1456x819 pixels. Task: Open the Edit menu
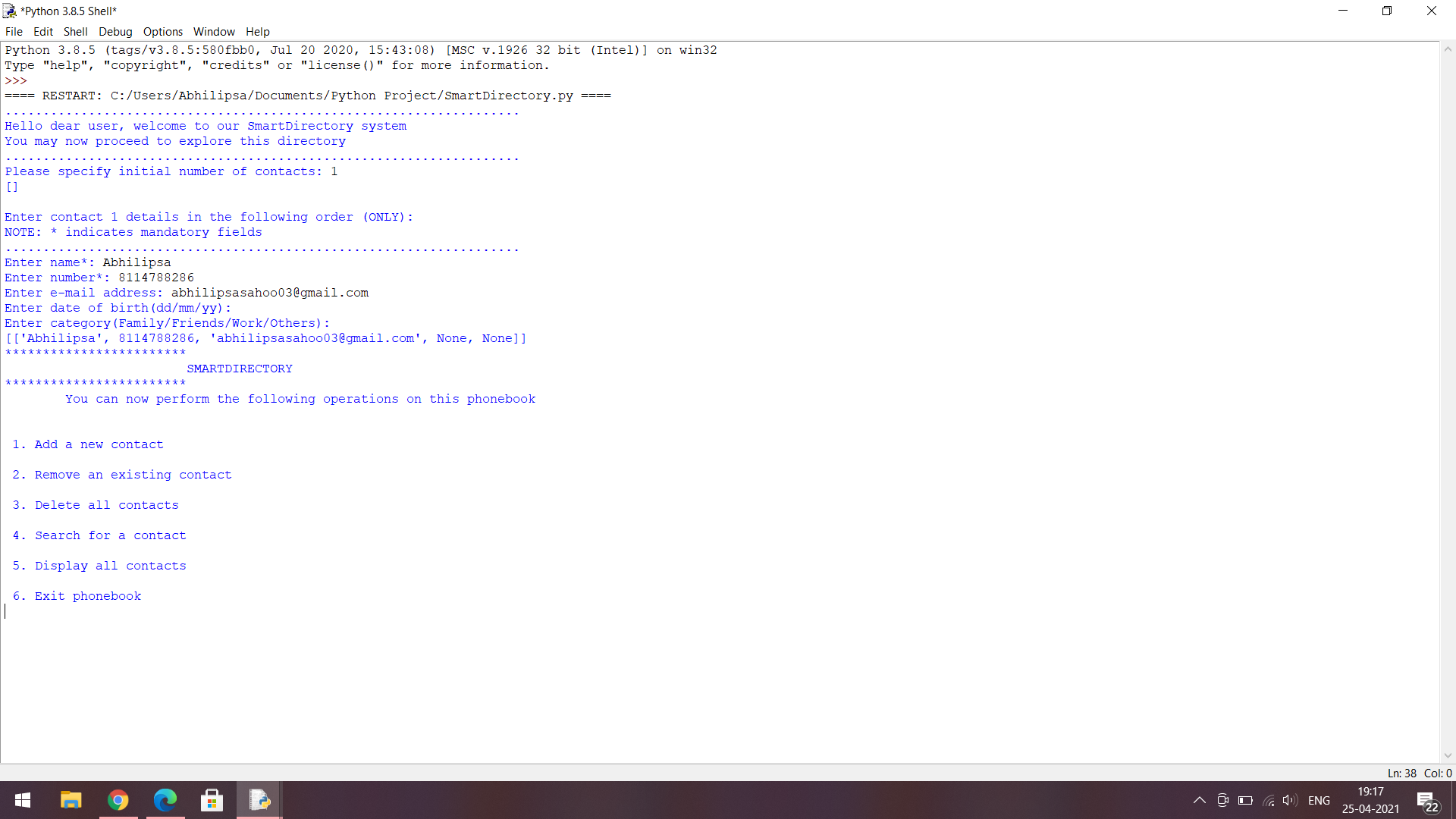[43, 32]
